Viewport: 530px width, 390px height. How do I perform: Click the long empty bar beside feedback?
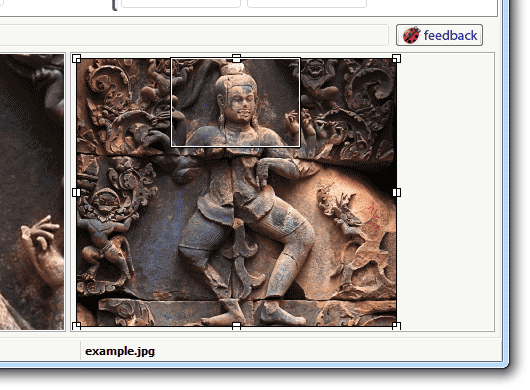click(x=194, y=35)
